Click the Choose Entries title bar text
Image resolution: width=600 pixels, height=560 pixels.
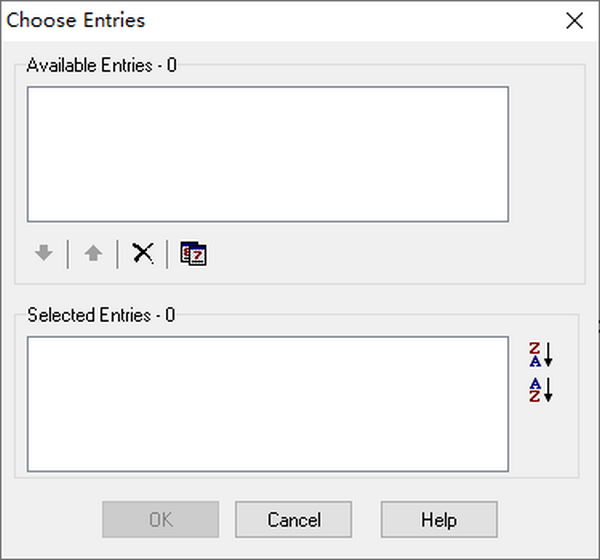76,21
